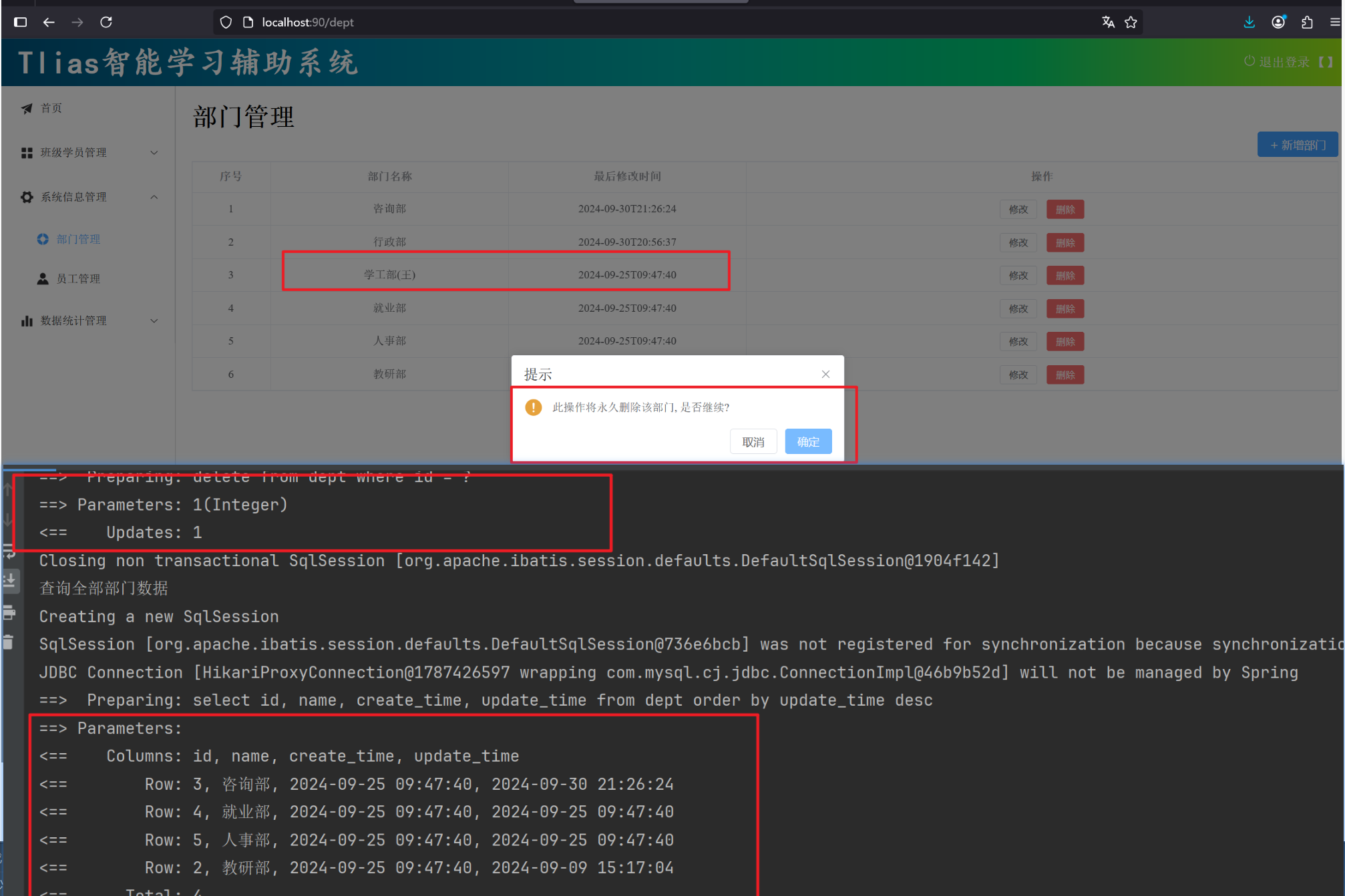Screen dimensions: 1345x896
Task: Collapse the 系统信息管理 menu chevron
Action: click(x=154, y=197)
